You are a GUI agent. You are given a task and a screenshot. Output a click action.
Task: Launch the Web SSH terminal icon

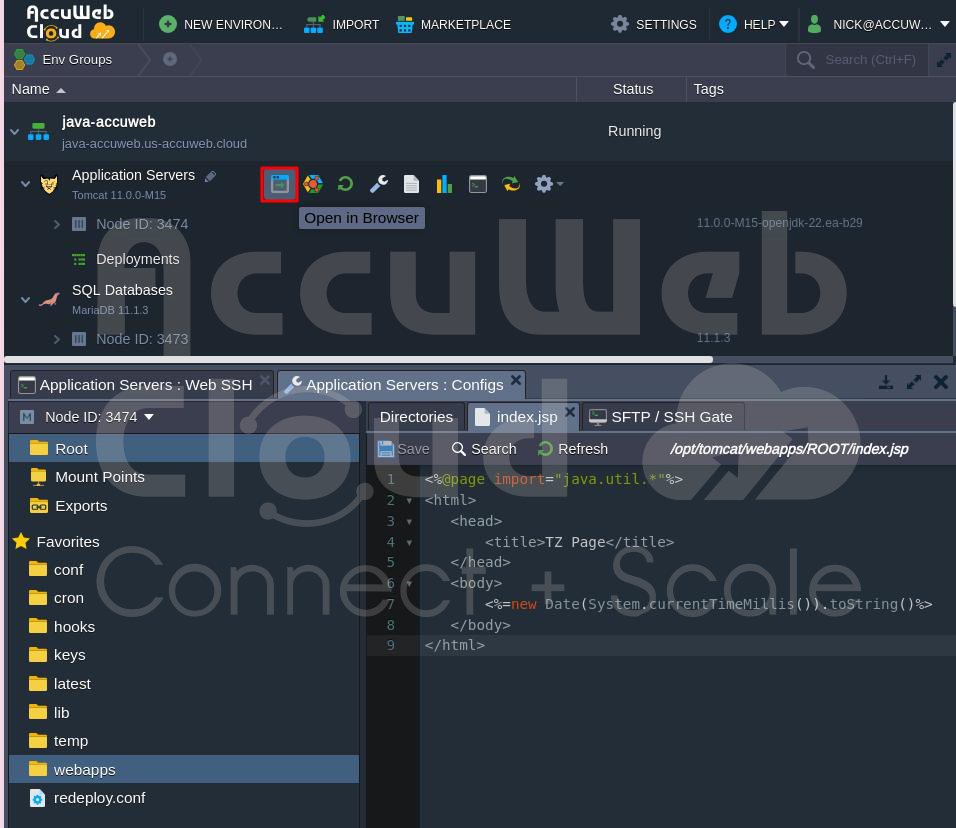pos(477,184)
